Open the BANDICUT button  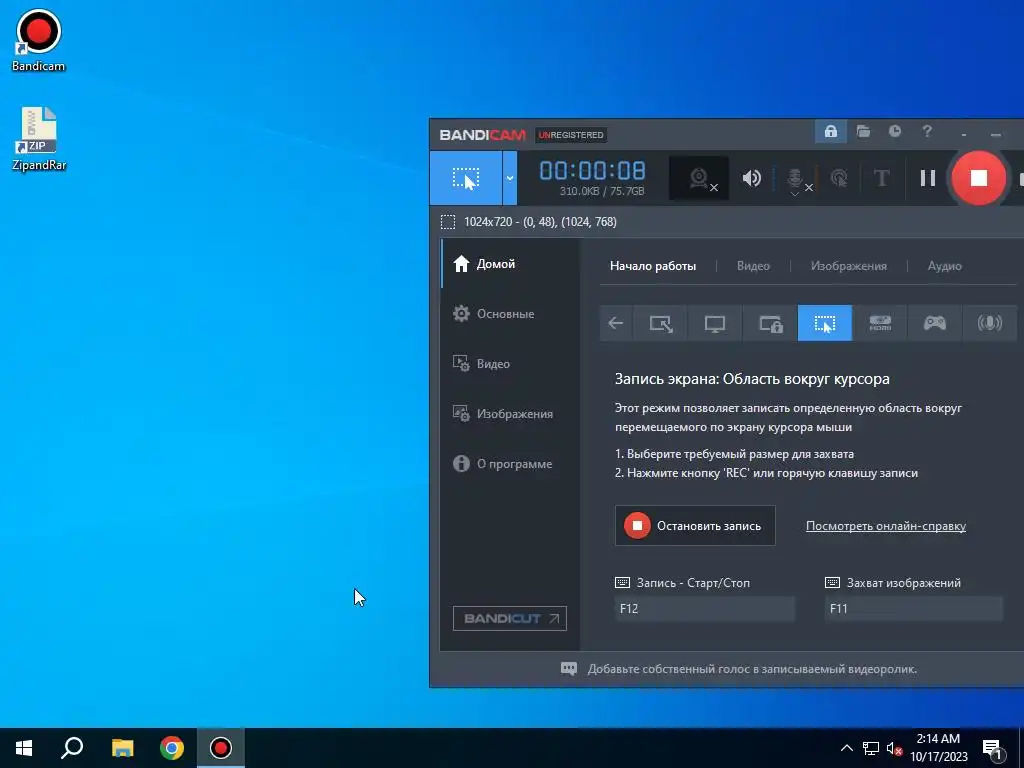509,618
